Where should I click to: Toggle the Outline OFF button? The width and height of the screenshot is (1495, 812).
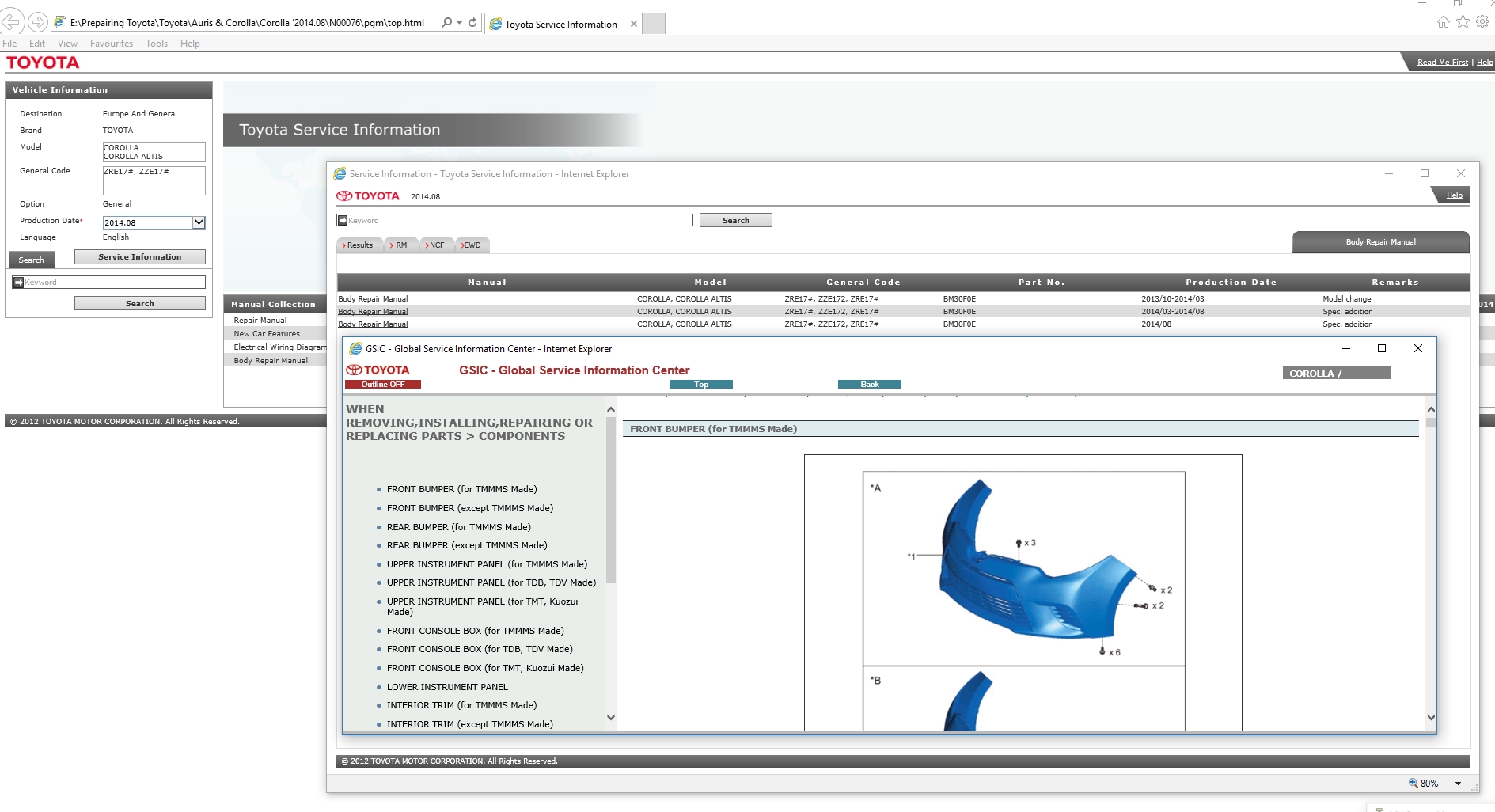[x=383, y=385]
